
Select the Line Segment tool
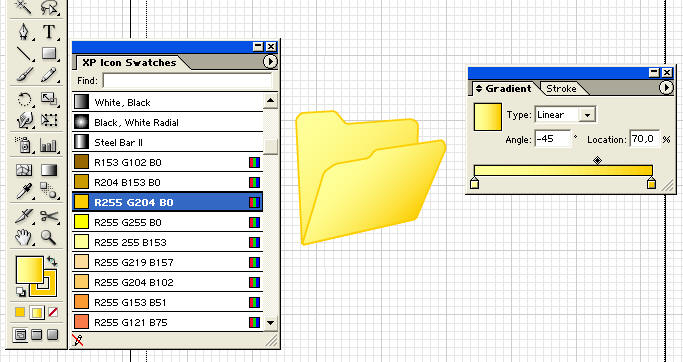24,54
